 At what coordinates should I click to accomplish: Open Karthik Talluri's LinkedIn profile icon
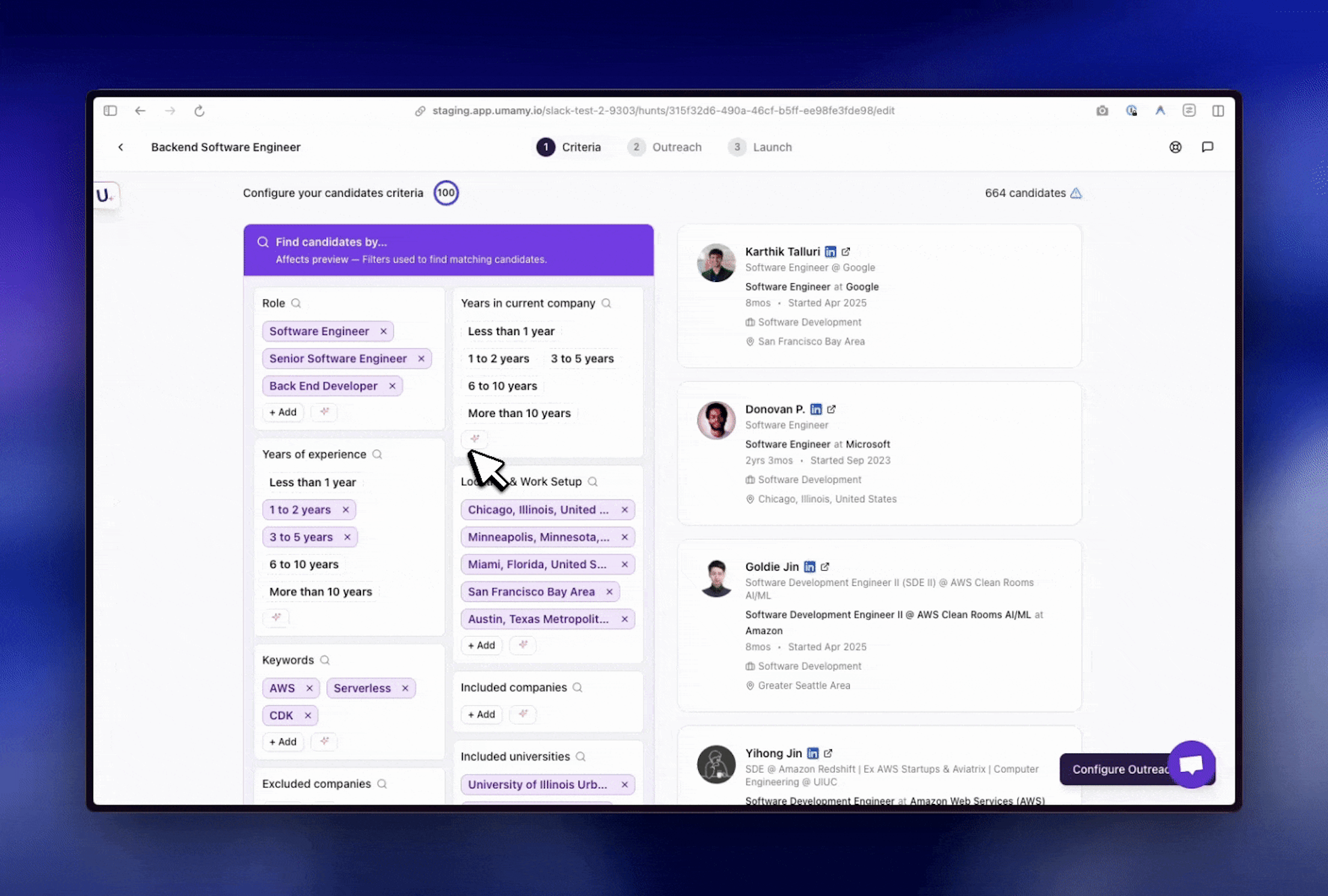831,252
